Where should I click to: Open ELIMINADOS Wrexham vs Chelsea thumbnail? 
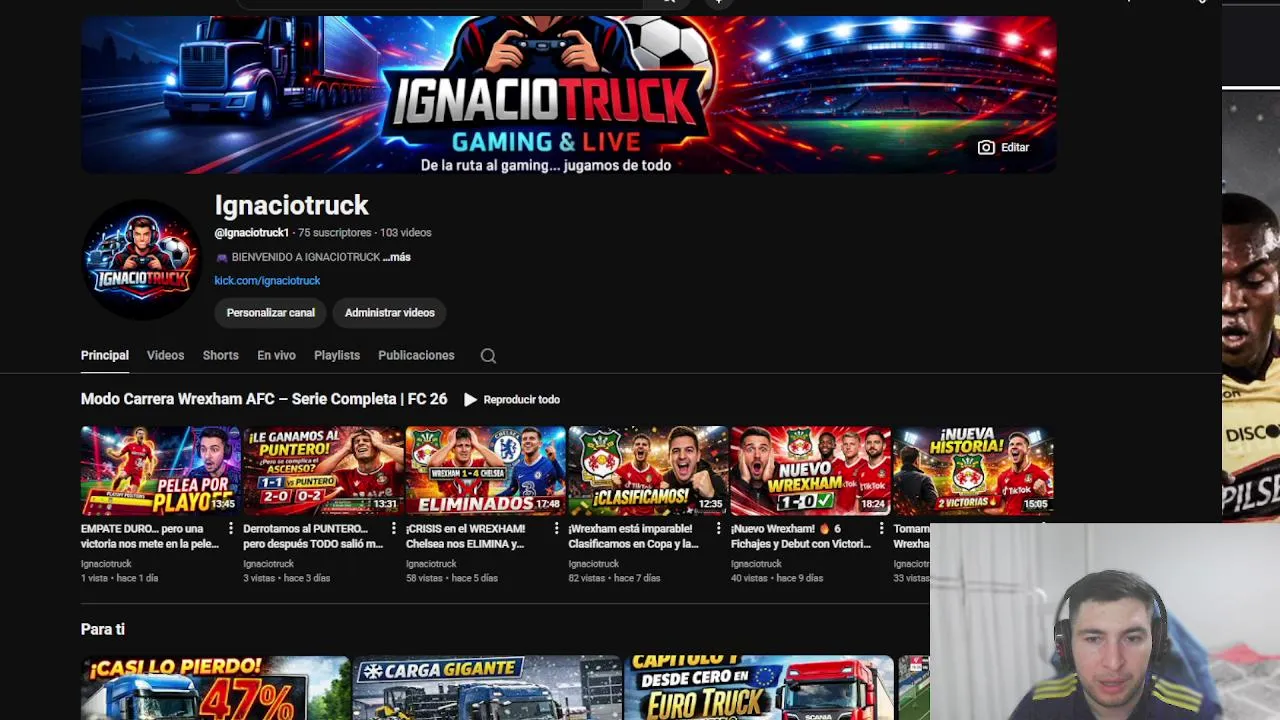pyautogui.click(x=486, y=470)
